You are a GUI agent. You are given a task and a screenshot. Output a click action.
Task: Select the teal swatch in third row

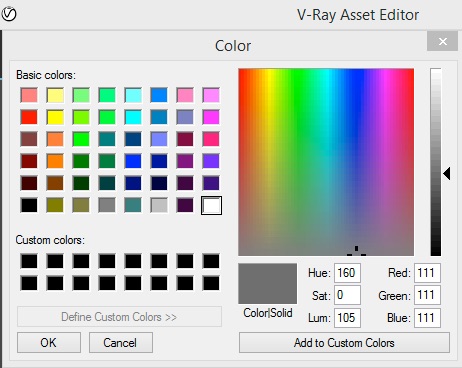coord(107,139)
